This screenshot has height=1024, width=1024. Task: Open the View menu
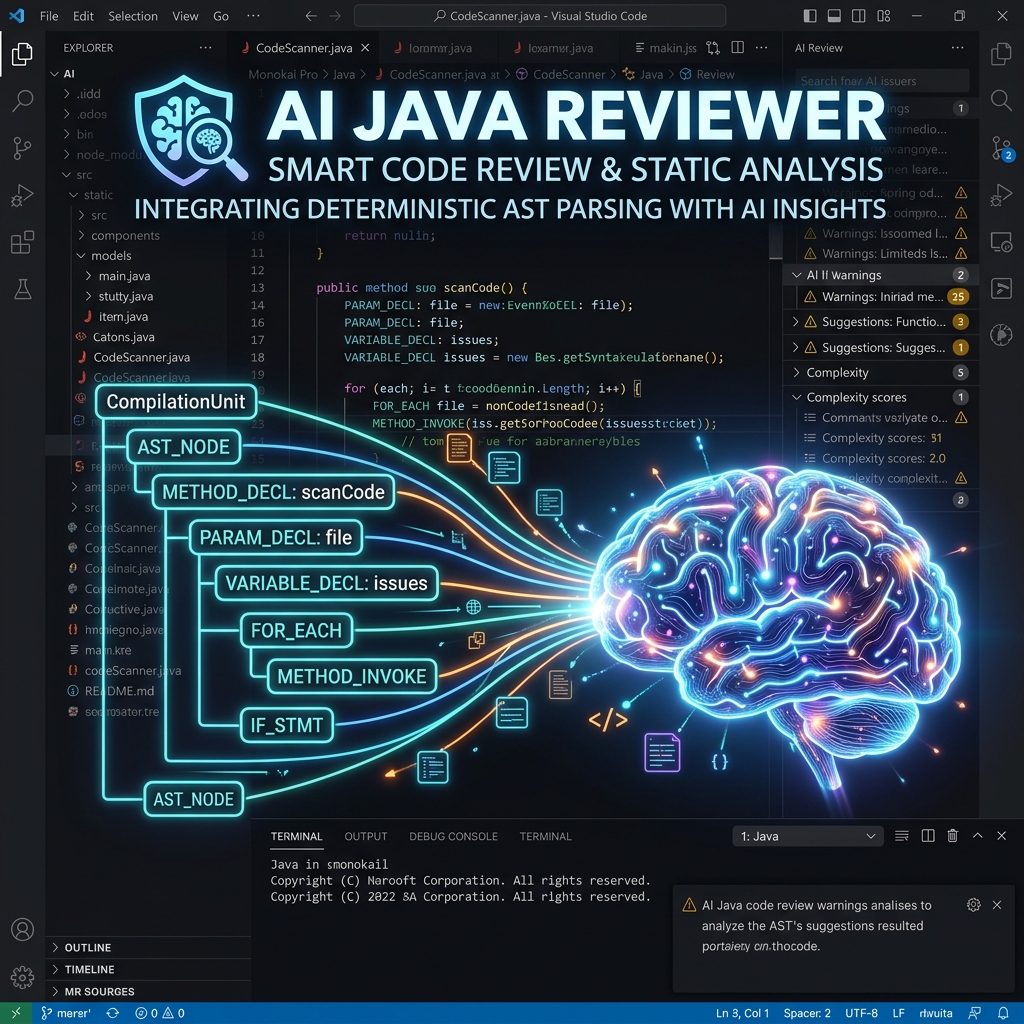coord(185,16)
